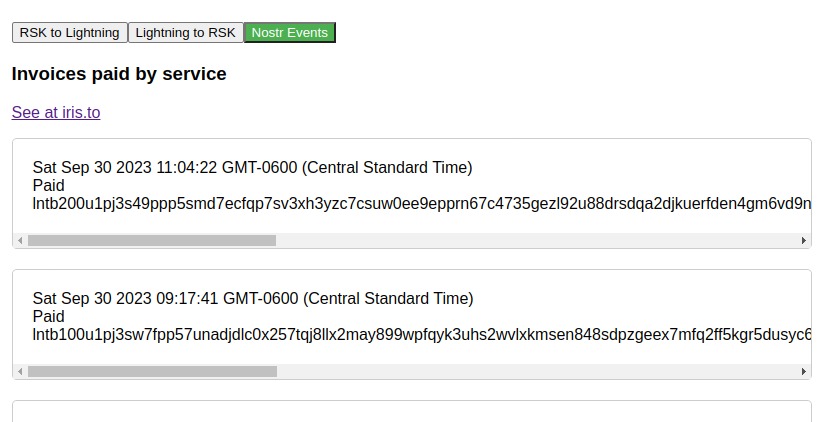
Task: Click left scroll arrow in second invoice card
Action: coord(20,372)
